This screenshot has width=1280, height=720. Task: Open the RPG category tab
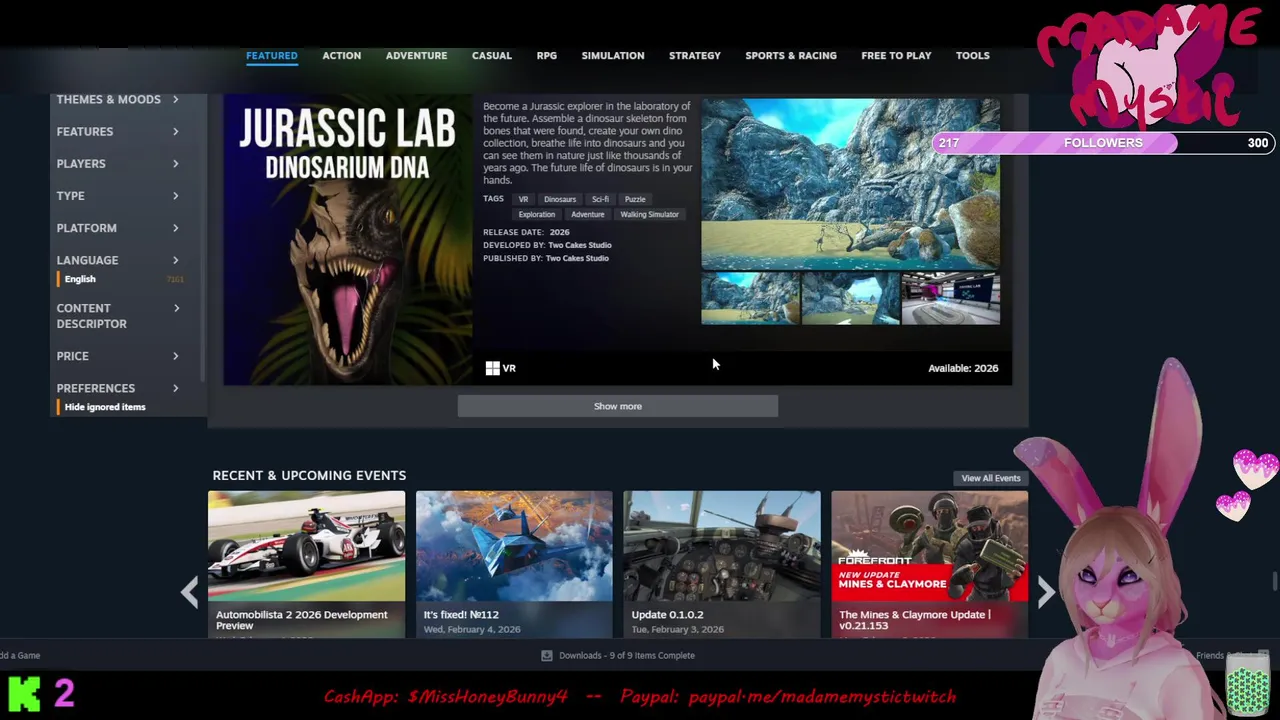[x=546, y=56]
